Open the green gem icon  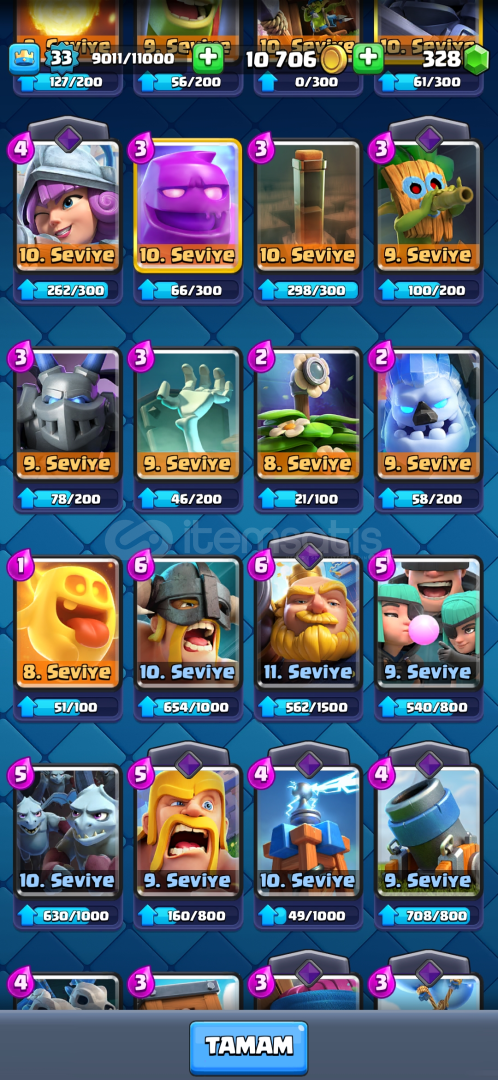coord(476,60)
